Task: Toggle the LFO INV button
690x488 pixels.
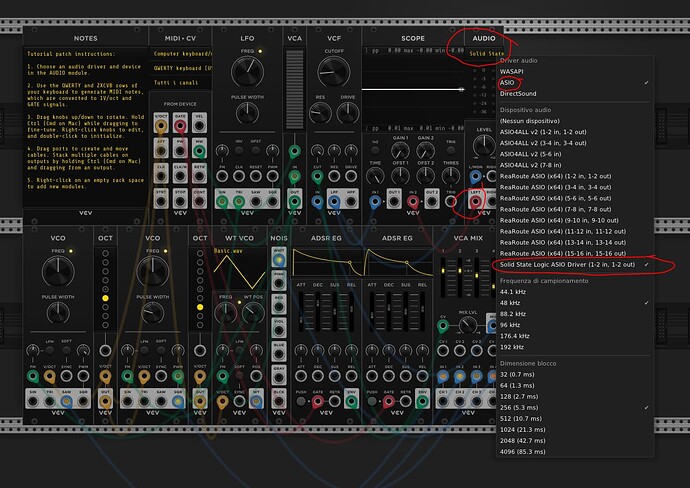Action: point(239,150)
